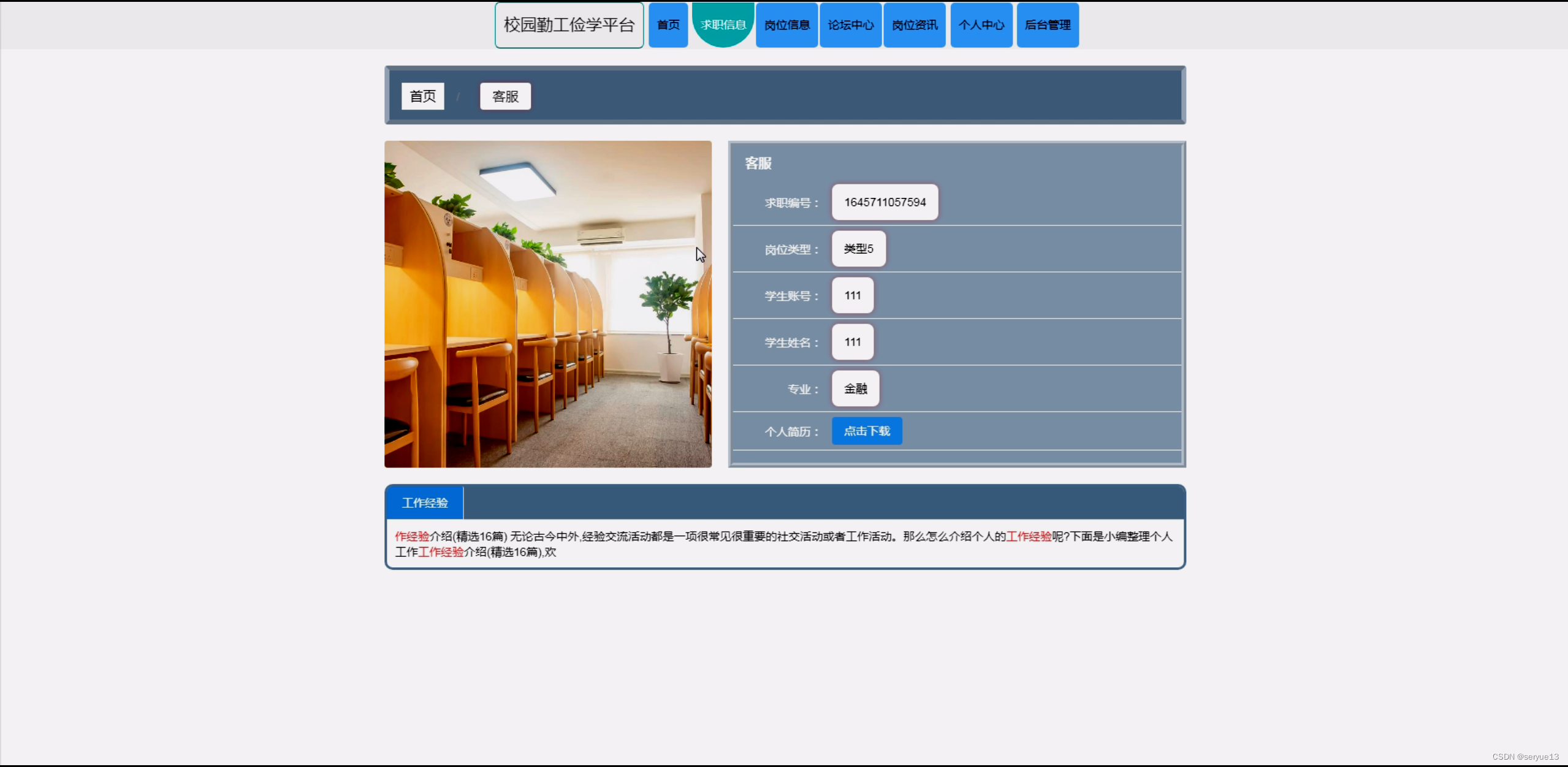Go to 岗位资讯 page
Screen dimensions: 1568x767
(914, 25)
